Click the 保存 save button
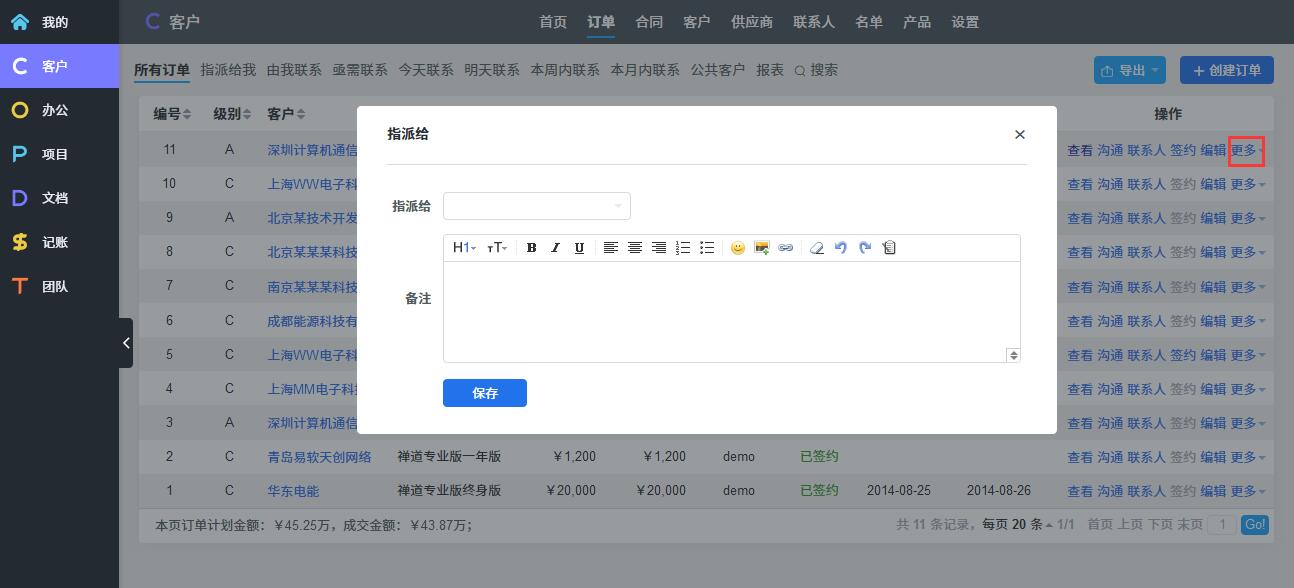The height and width of the screenshot is (588, 1294). tap(485, 393)
